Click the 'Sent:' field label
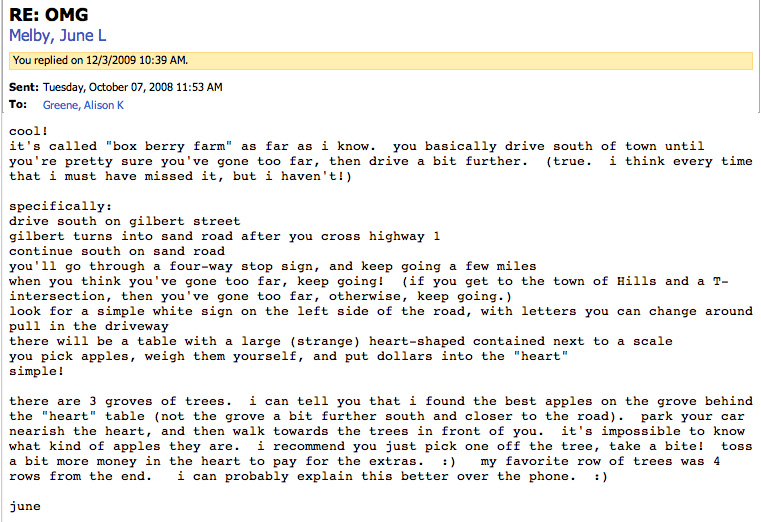This screenshot has height=522, width=761. pyautogui.click(x=23, y=87)
